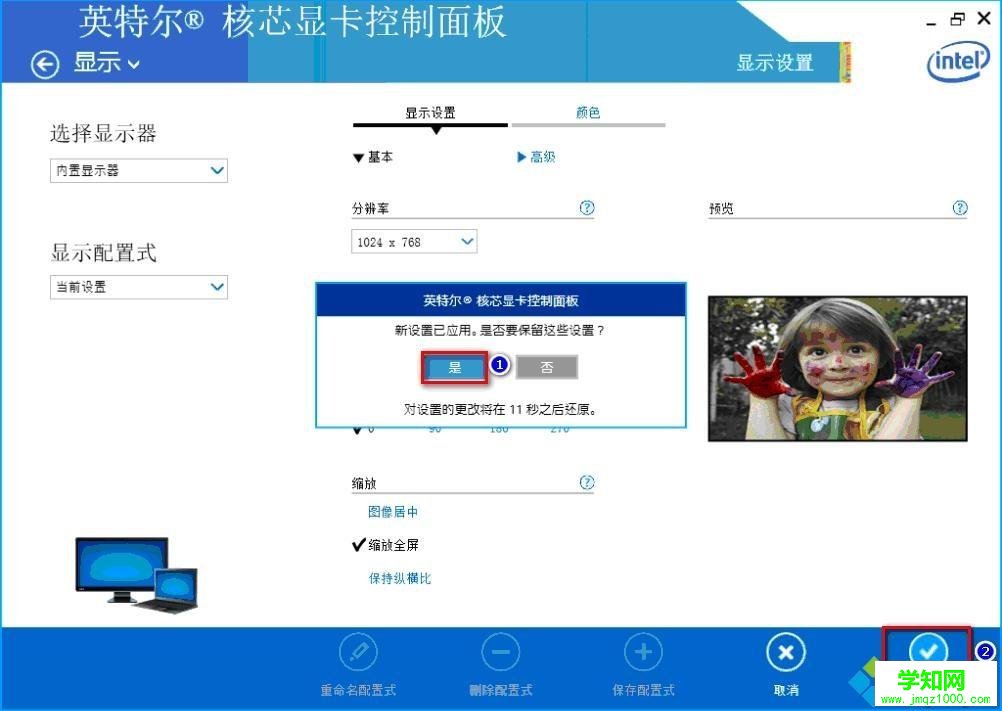Viewport: 1002px width, 711px height.
Task: Click the 保存配置式 plus icon
Action: (x=644, y=653)
